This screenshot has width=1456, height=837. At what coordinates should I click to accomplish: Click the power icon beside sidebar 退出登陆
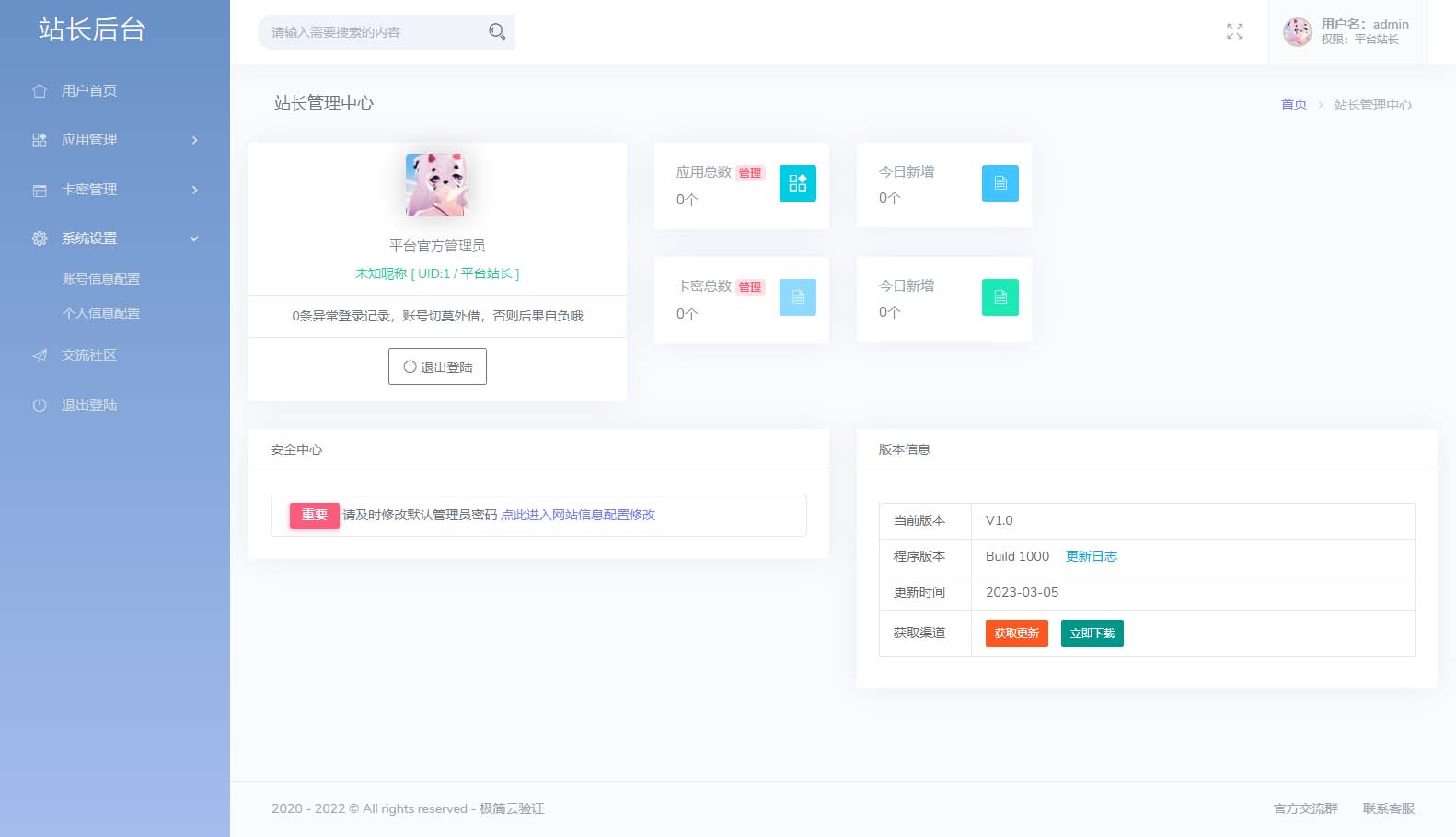click(40, 405)
